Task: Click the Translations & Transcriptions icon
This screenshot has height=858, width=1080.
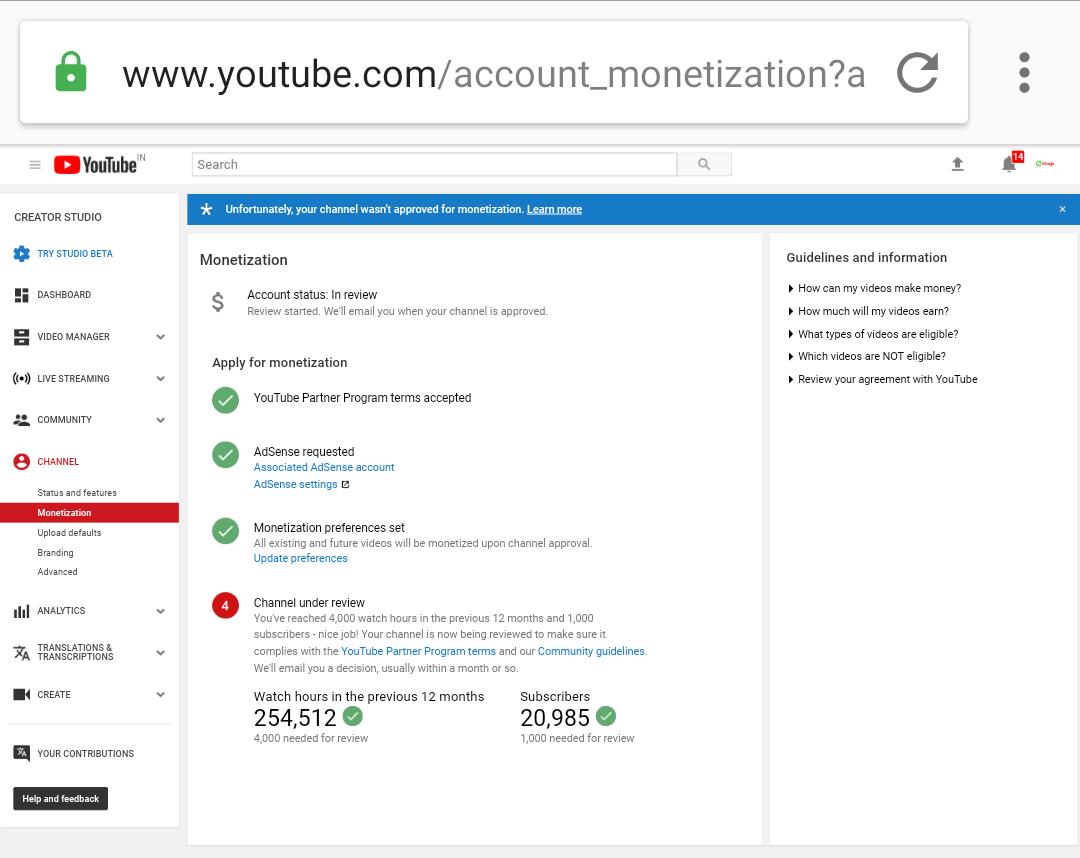Action: pos(21,652)
